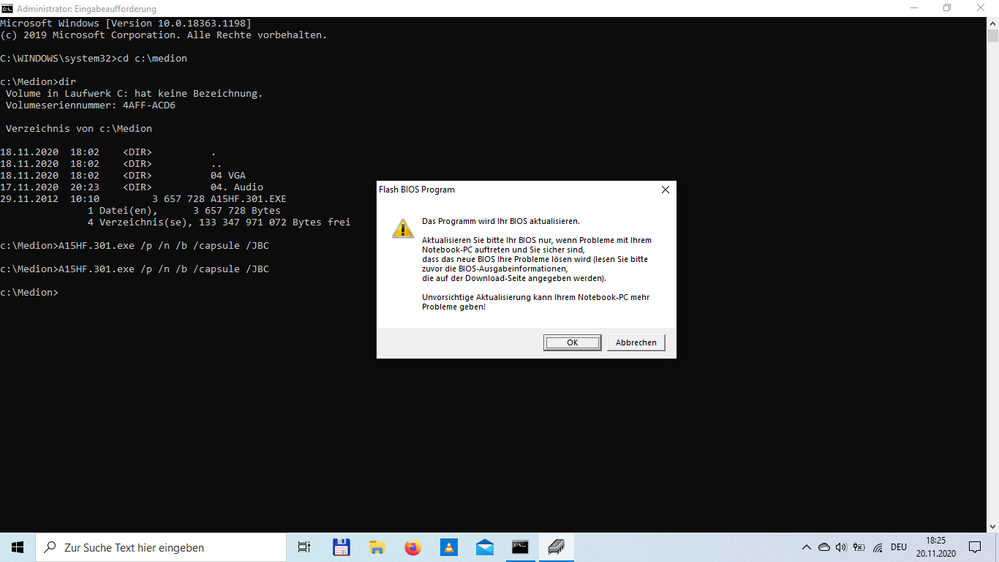The width and height of the screenshot is (999, 562).
Task: Switch to the command prompt taskbar icon
Action: click(520, 547)
